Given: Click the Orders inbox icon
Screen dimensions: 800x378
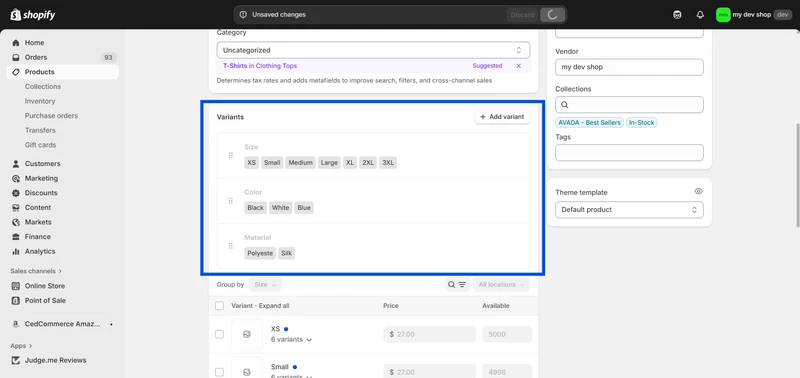Looking at the screenshot, I should tap(16, 57).
